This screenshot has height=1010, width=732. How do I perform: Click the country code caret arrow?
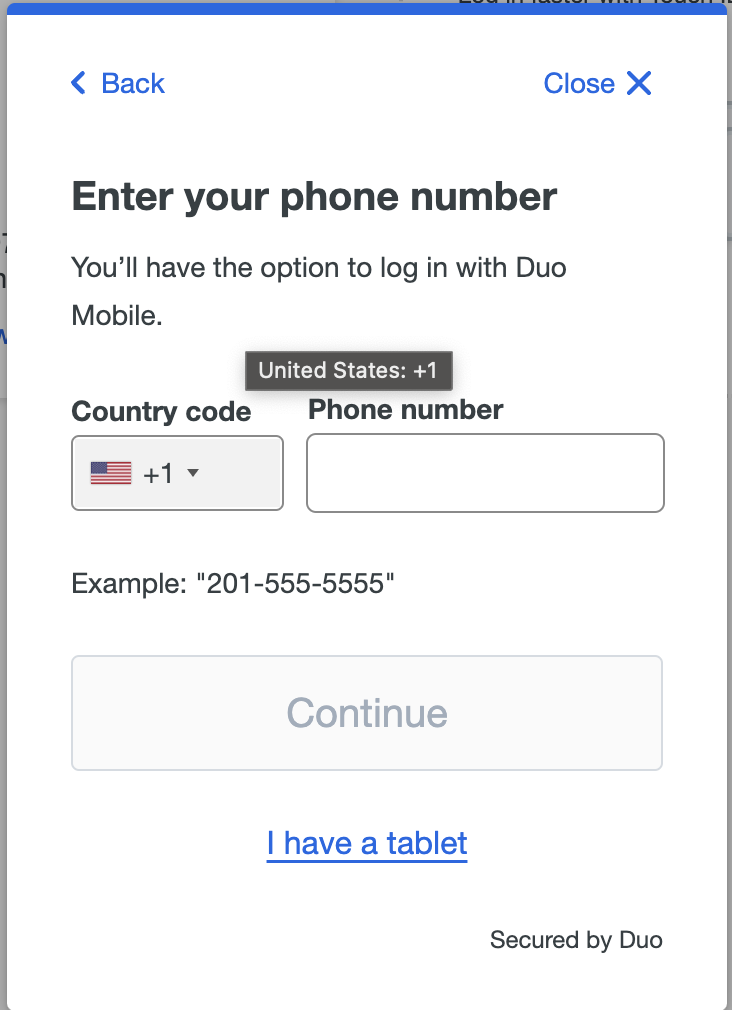[x=194, y=473]
